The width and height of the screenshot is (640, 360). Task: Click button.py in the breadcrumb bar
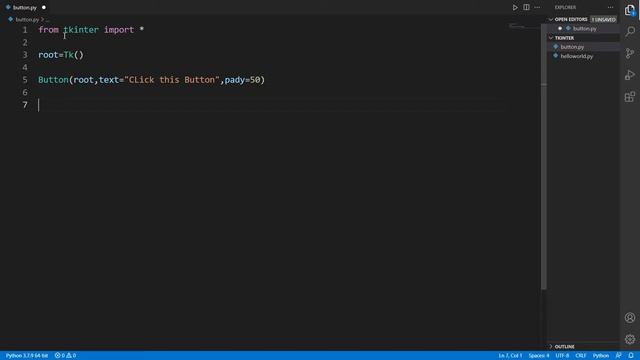[x=27, y=19]
